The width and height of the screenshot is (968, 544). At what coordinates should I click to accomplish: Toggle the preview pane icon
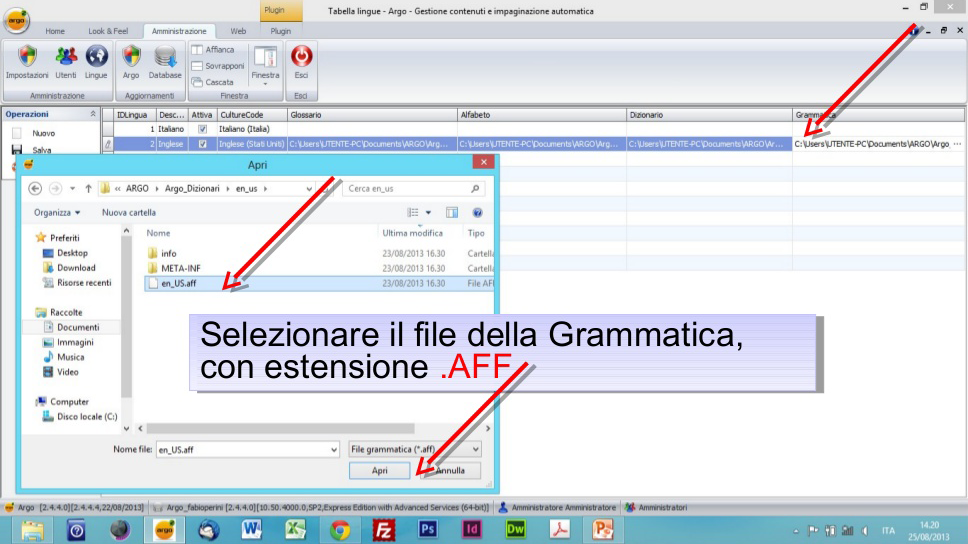click(x=452, y=212)
